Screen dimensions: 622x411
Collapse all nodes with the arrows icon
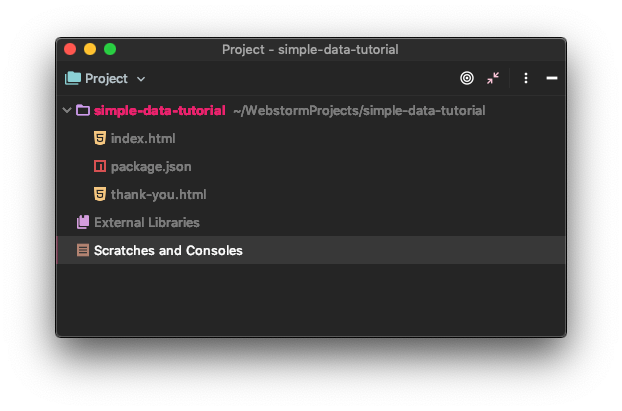(x=493, y=78)
